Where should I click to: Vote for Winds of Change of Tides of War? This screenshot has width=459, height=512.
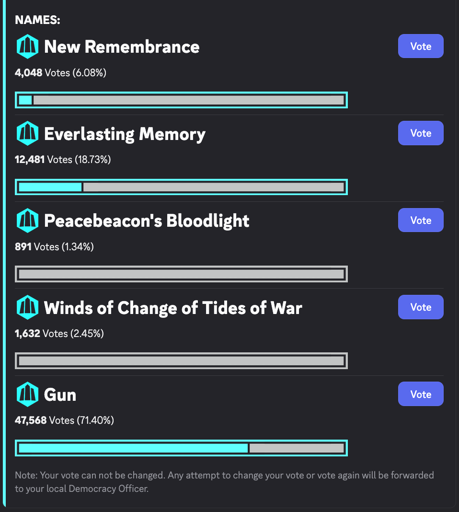click(421, 307)
